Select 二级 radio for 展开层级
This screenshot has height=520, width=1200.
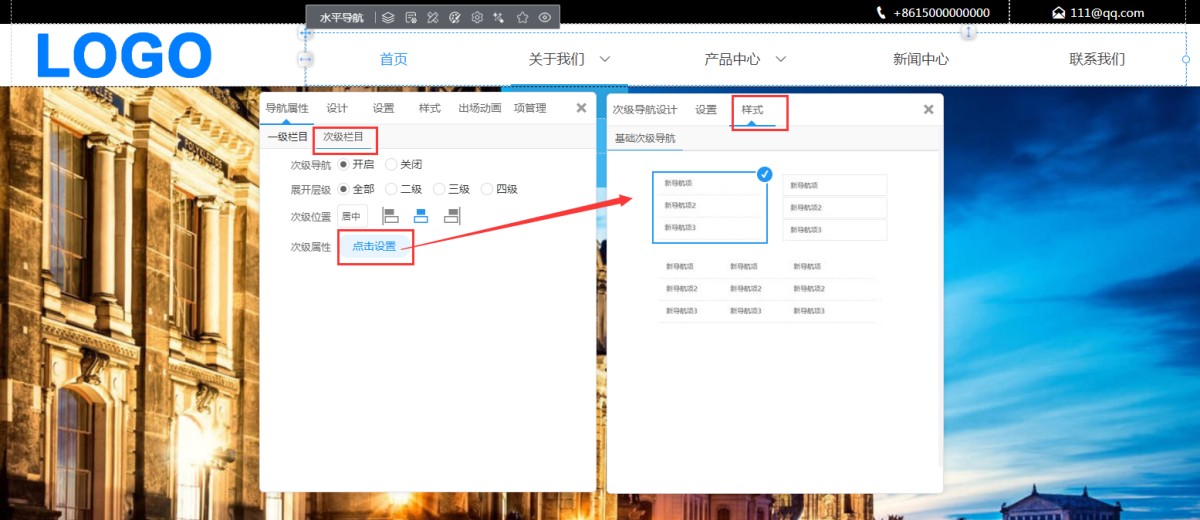click(391, 189)
